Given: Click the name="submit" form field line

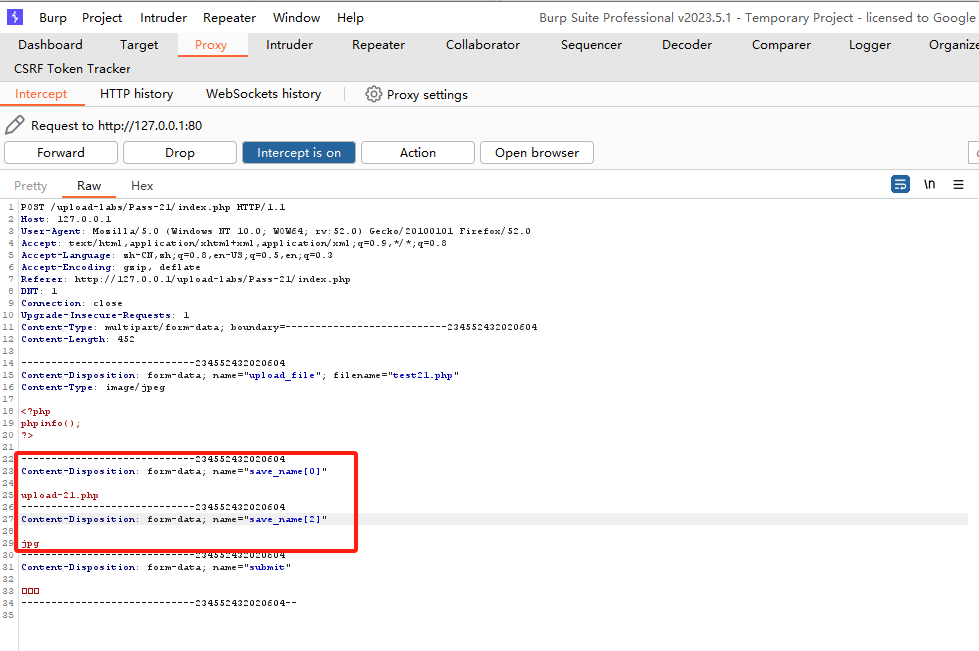Looking at the screenshot, I should pos(156,567).
